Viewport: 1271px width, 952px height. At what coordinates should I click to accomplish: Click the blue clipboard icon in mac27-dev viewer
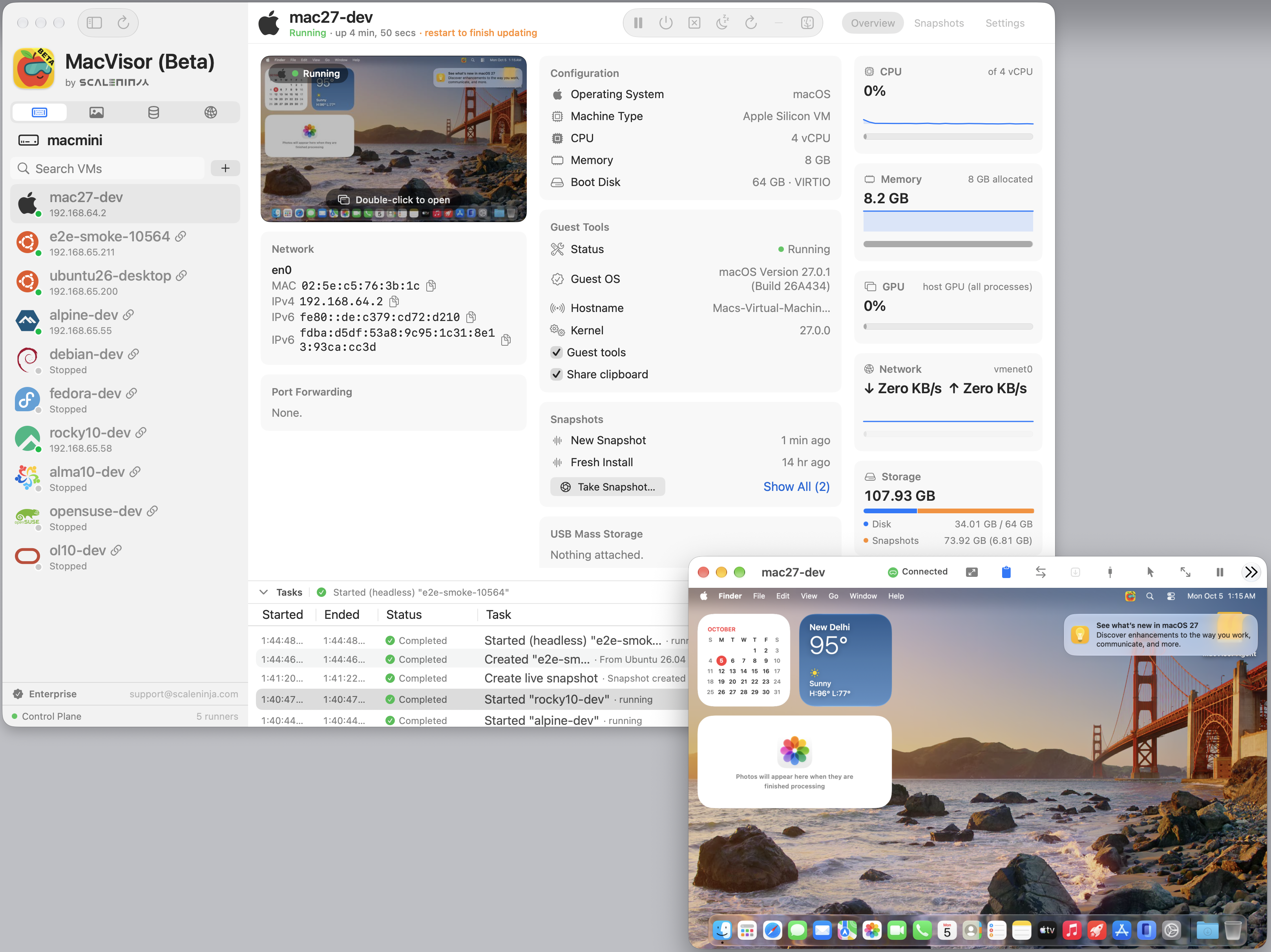point(1006,572)
